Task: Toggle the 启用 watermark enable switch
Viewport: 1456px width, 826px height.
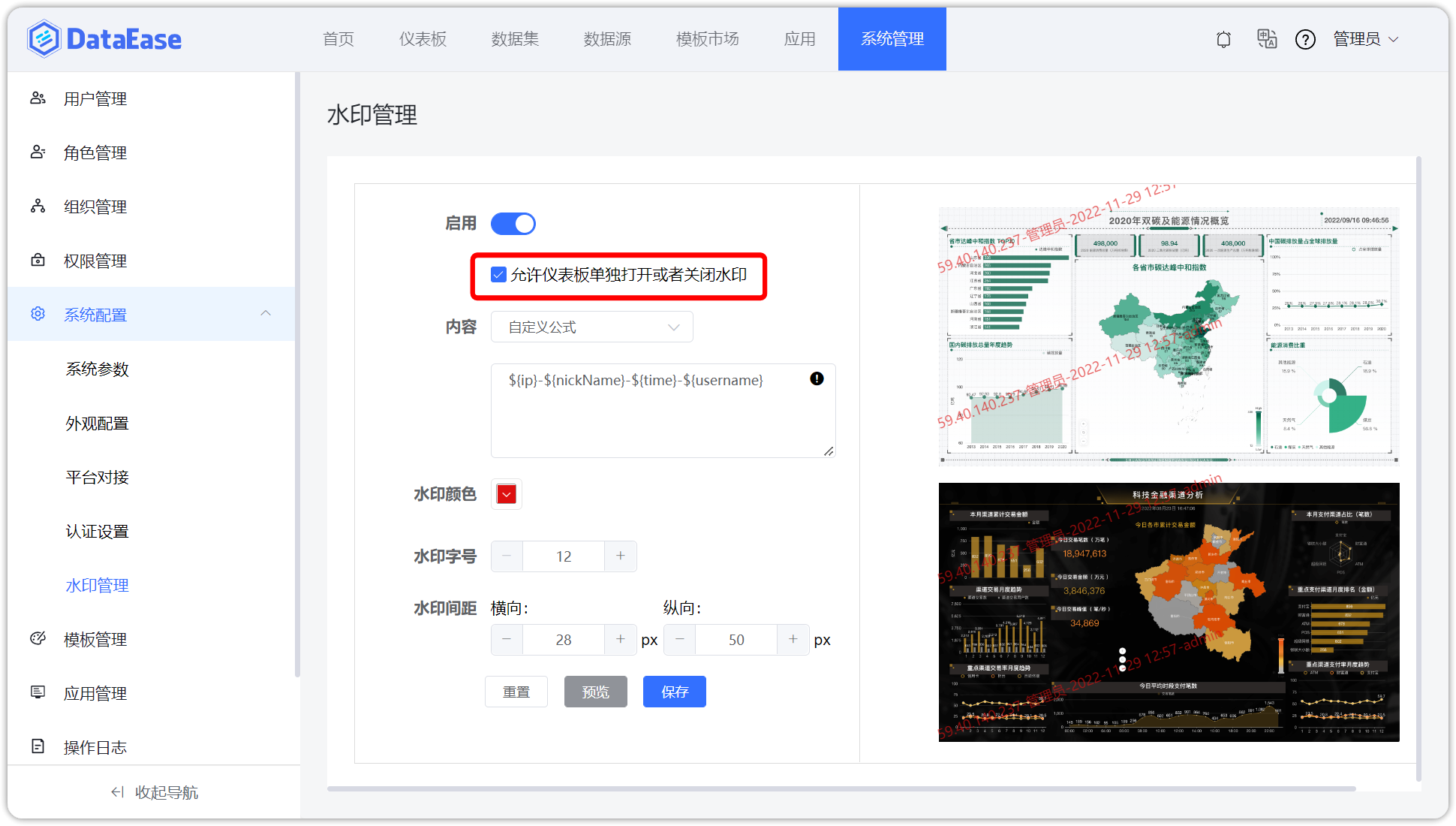Action: click(x=513, y=223)
